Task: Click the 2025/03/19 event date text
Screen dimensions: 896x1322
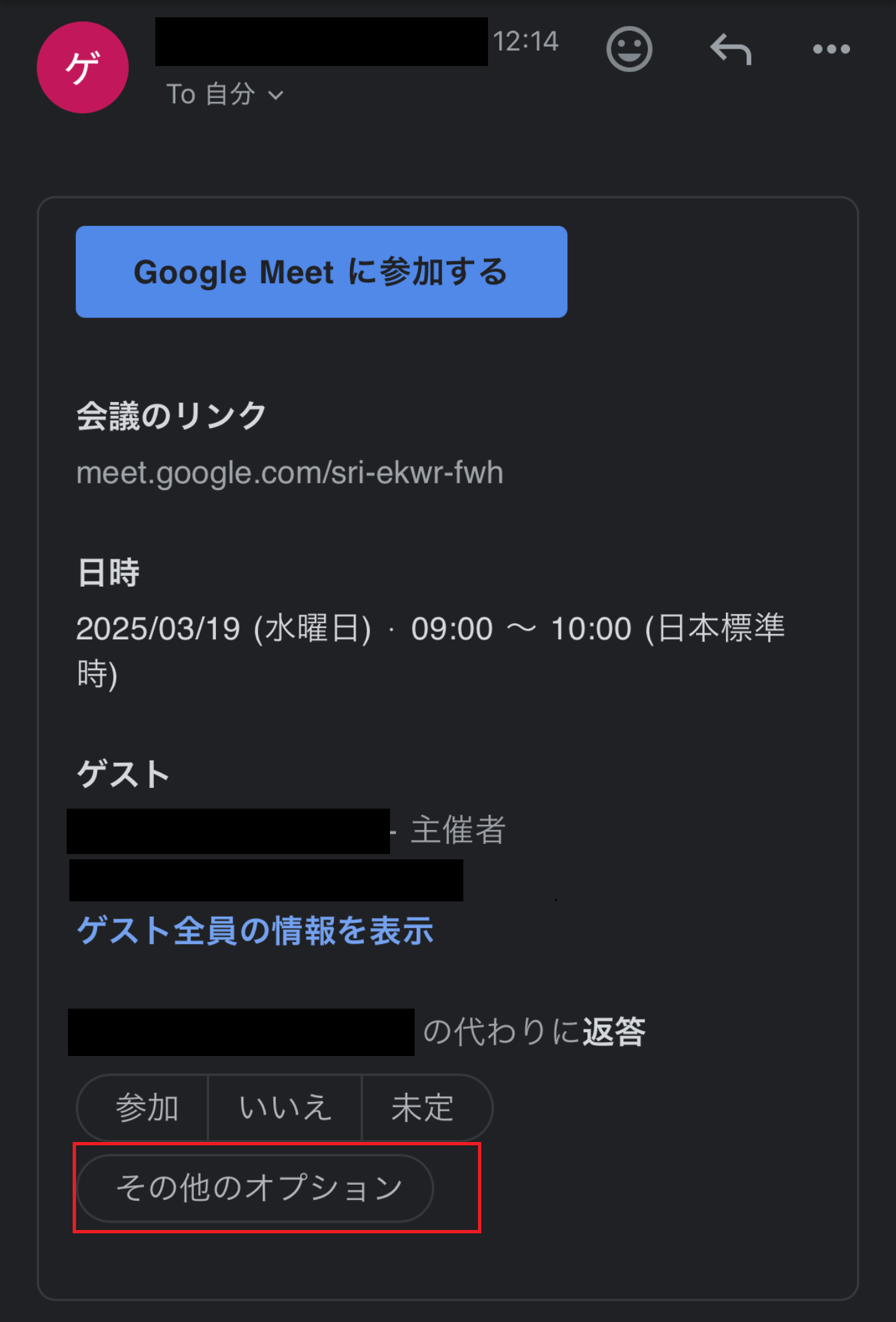Action: click(x=158, y=629)
